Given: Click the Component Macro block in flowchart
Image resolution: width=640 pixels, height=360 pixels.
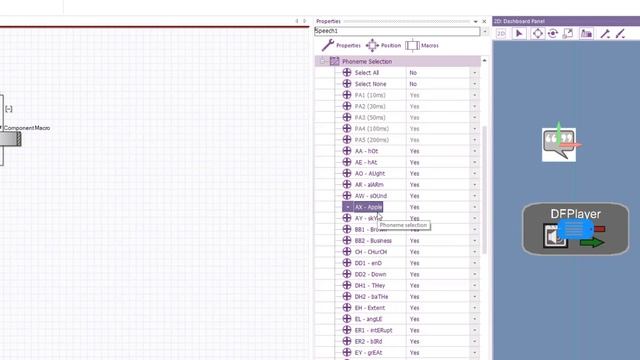Looking at the screenshot, I should tap(11, 139).
